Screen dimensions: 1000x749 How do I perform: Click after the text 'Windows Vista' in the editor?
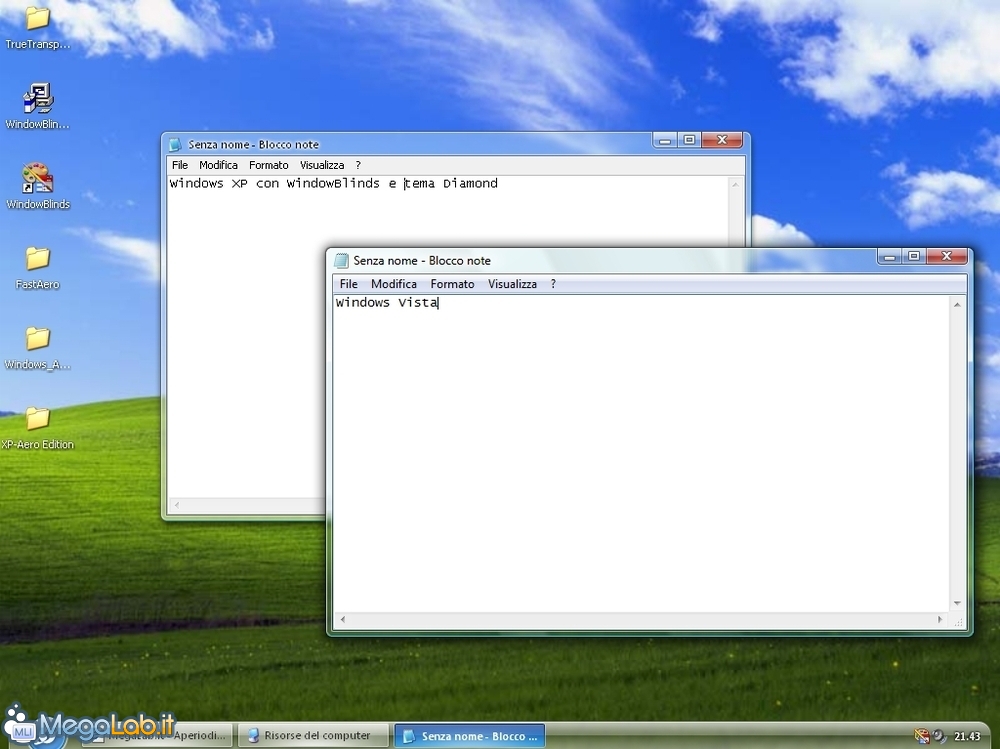(441, 302)
